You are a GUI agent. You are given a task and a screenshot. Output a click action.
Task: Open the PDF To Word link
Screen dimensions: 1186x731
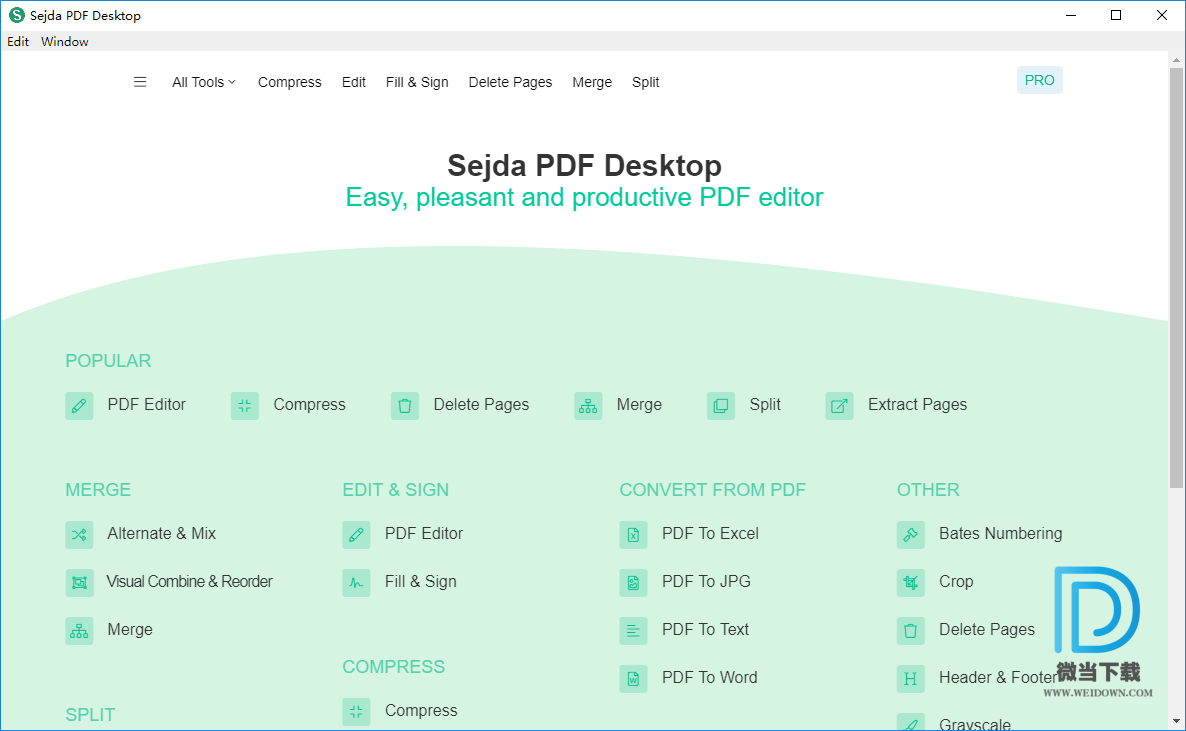click(709, 677)
